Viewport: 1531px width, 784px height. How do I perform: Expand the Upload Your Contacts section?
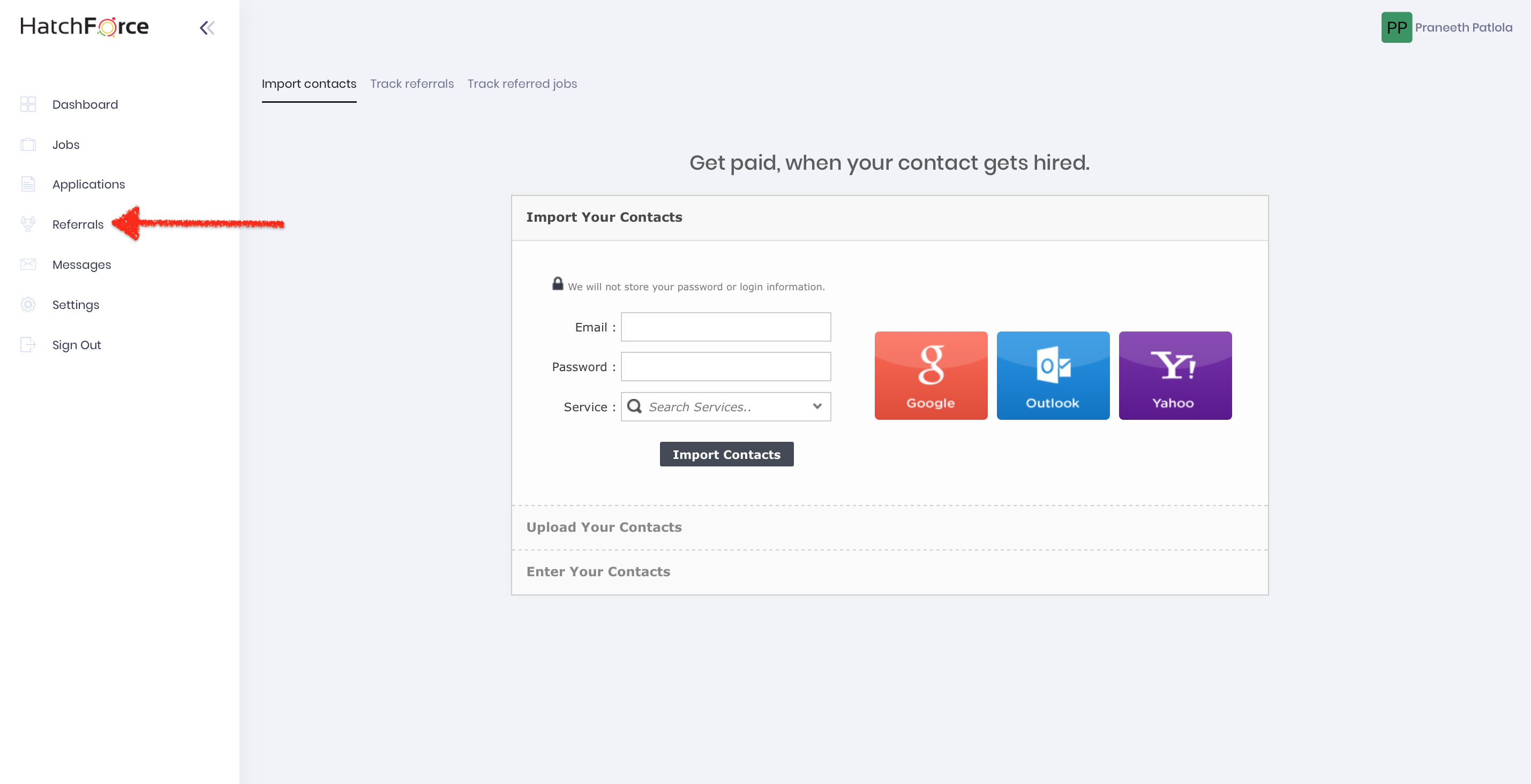(603, 527)
